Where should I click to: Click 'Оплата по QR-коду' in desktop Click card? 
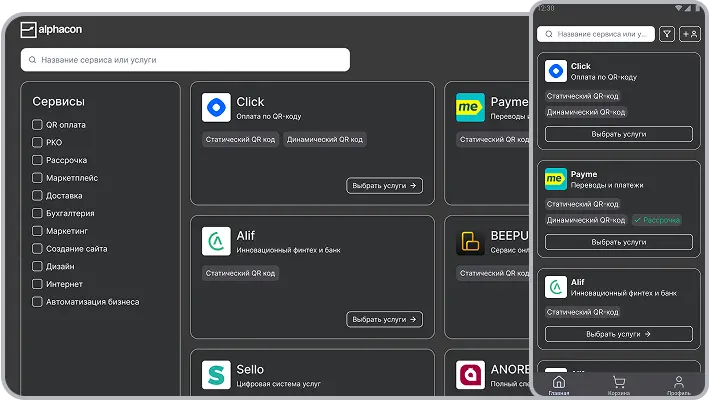coord(269,116)
